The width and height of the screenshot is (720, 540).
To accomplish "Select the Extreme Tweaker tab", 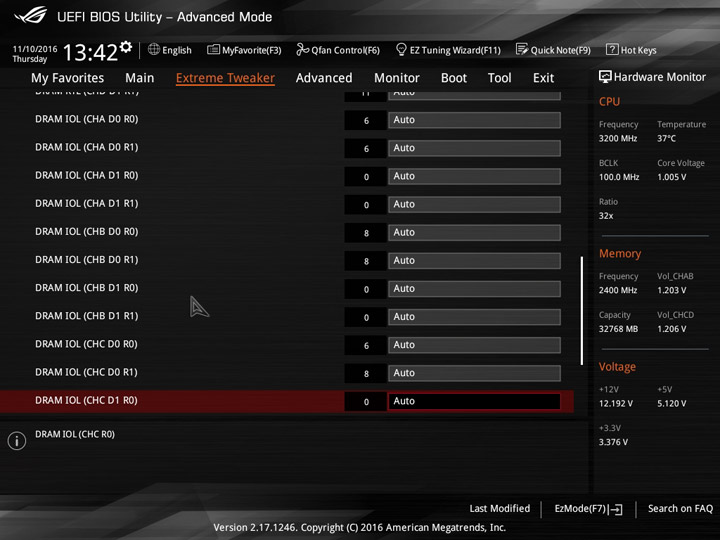I will tap(225, 78).
